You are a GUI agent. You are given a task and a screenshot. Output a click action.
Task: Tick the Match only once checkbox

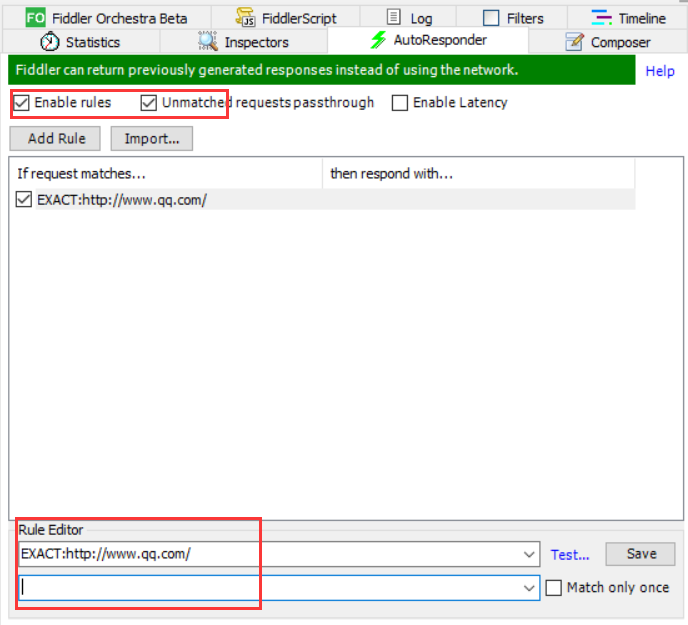coord(554,588)
